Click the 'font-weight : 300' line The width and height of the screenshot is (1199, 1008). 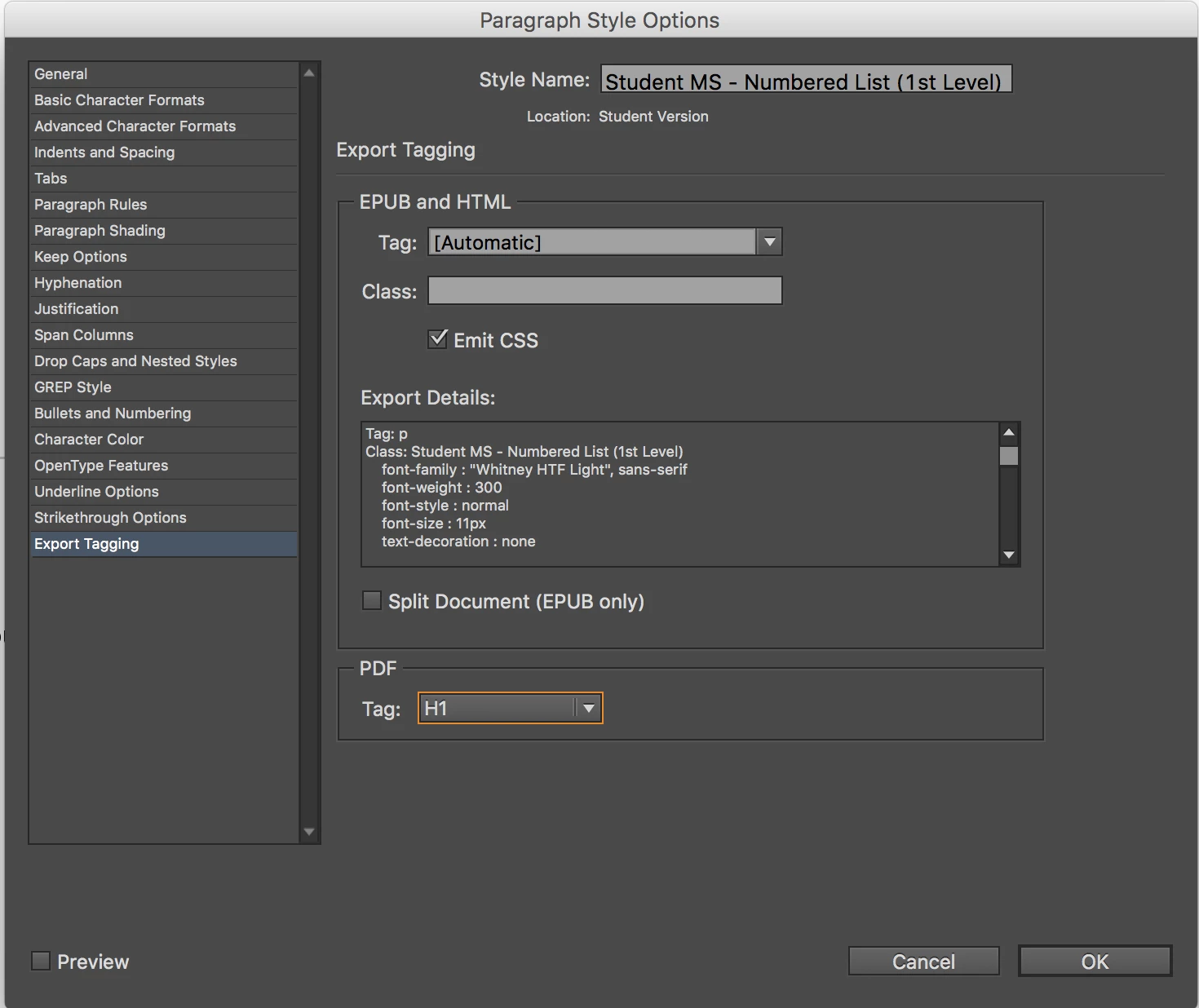(442, 488)
